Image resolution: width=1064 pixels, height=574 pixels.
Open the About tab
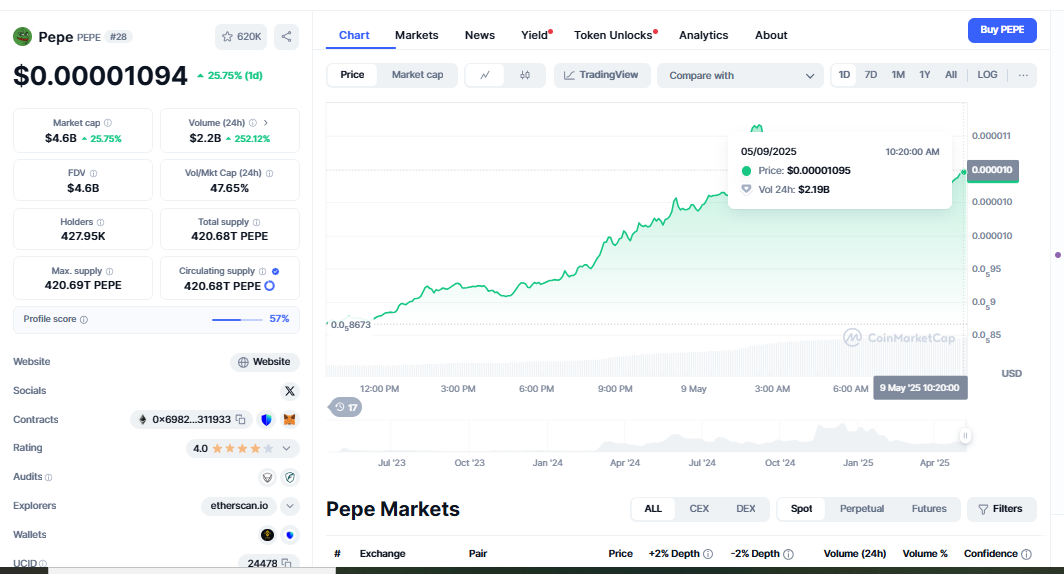pyautogui.click(x=771, y=35)
